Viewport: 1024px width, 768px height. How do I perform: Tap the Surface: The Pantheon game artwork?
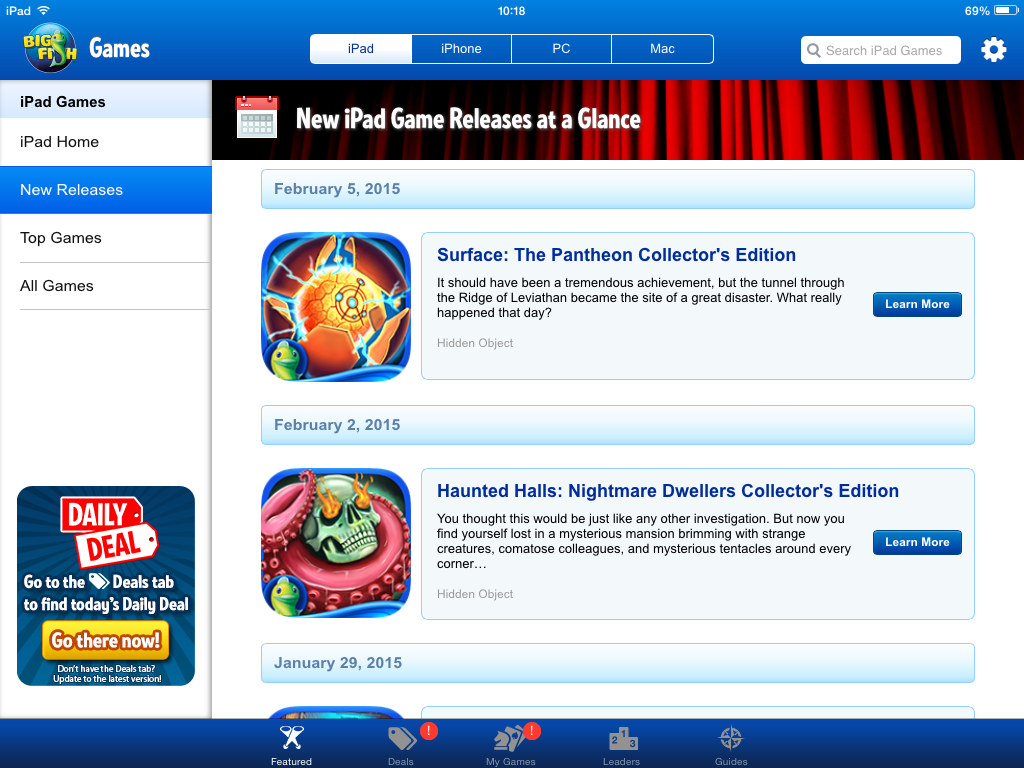click(336, 306)
